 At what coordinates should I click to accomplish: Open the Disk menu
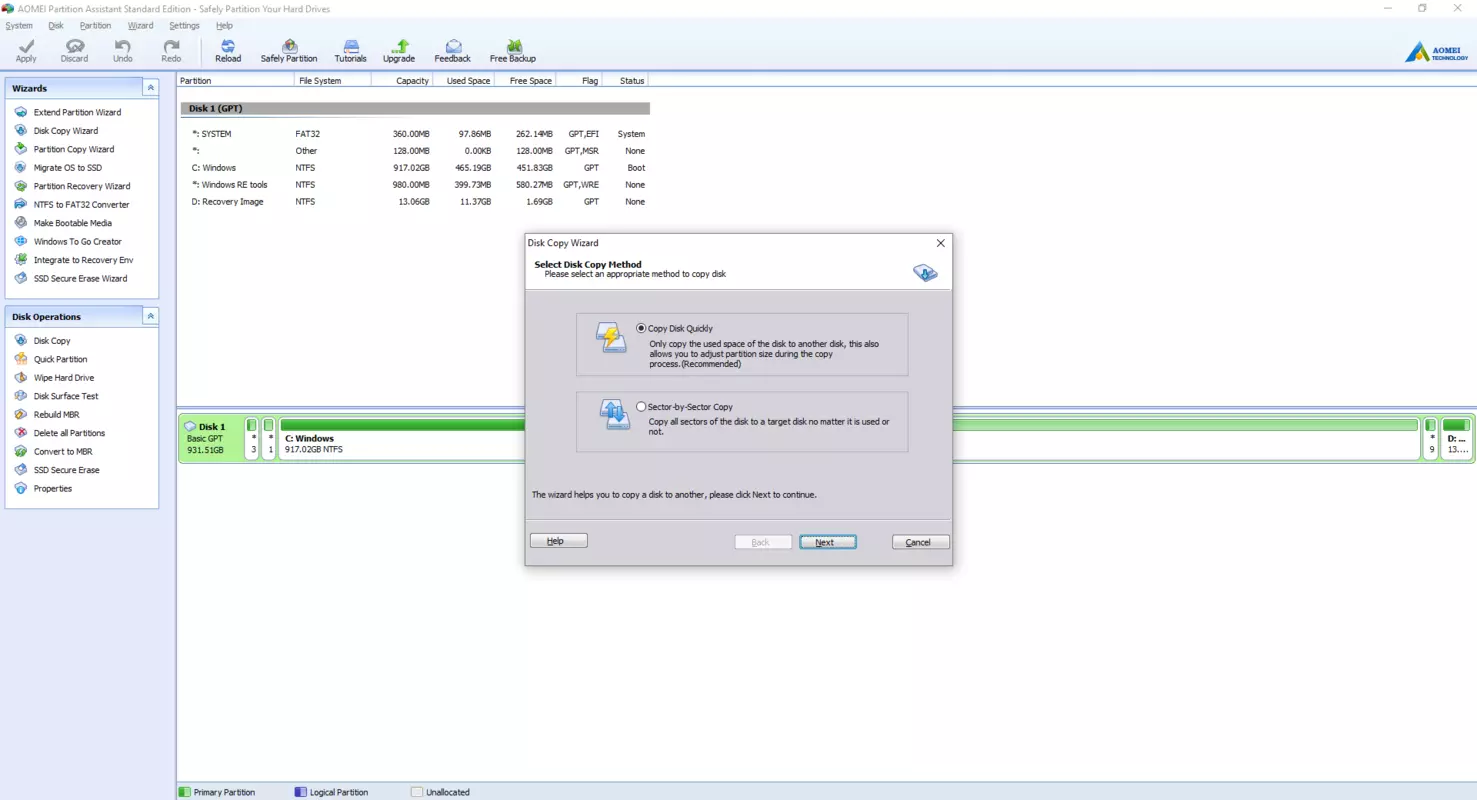[x=56, y=25]
